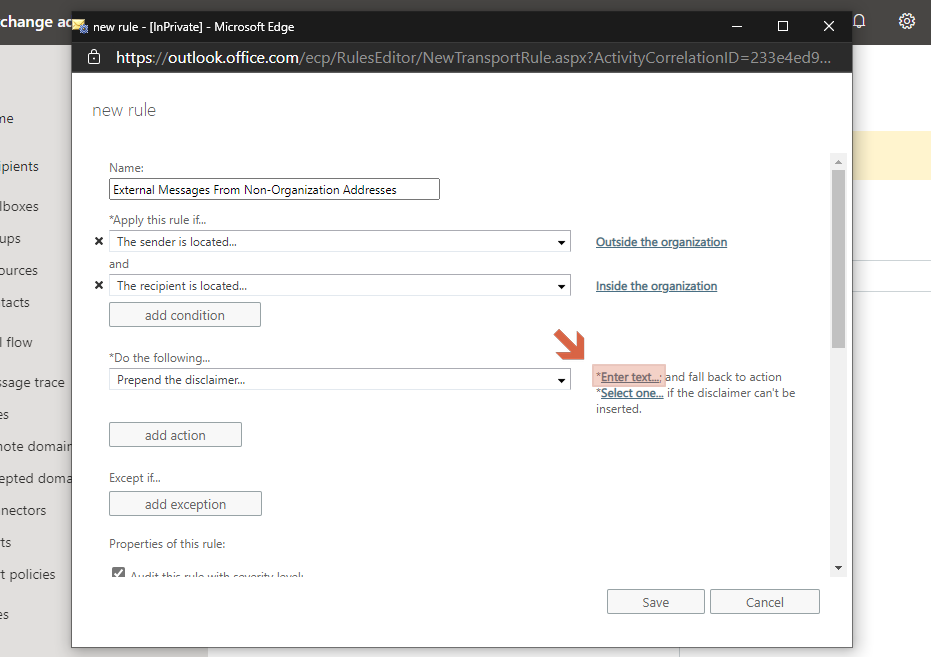Select accepted domains in background sidebar
Viewport: 931px width, 657px height.
coord(36,478)
